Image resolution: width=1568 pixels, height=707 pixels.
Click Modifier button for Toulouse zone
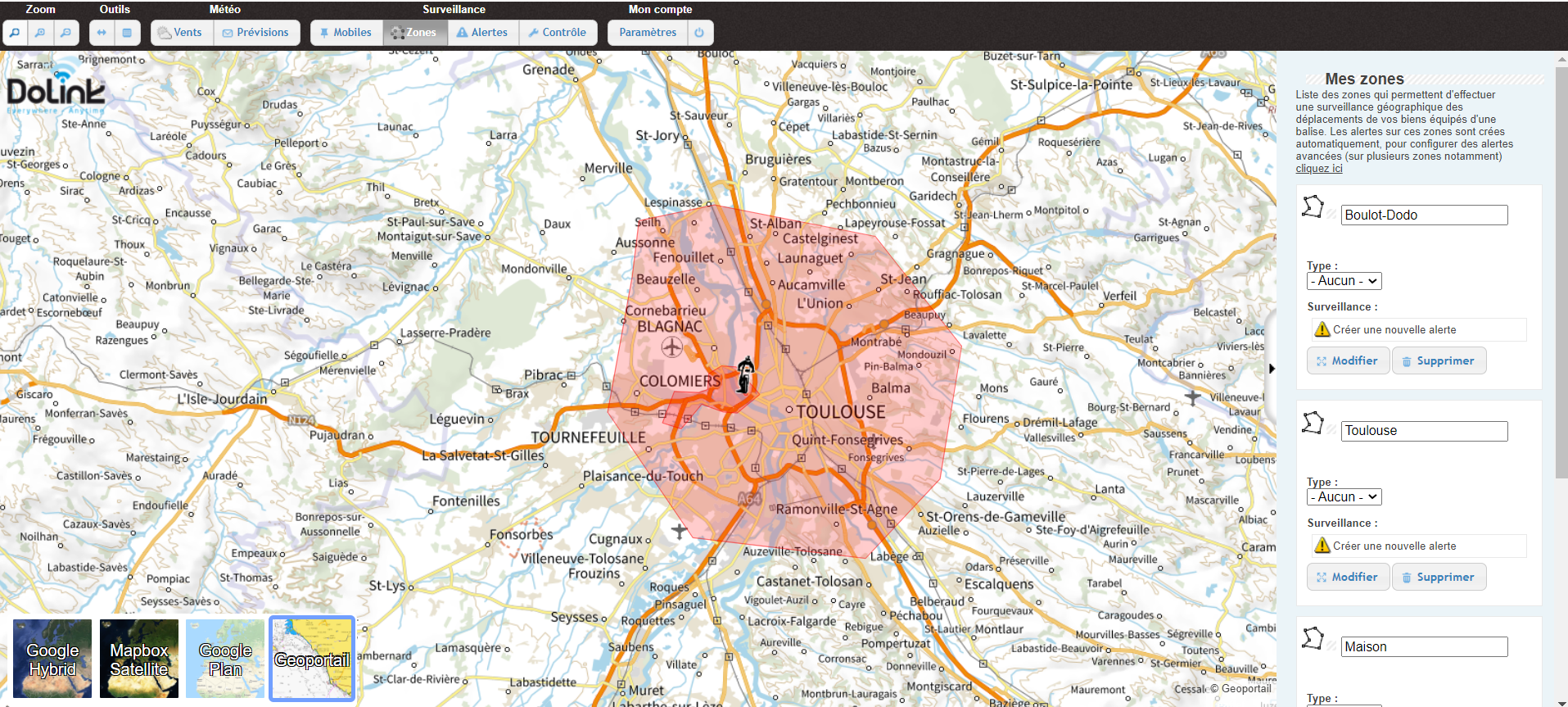click(x=1347, y=577)
